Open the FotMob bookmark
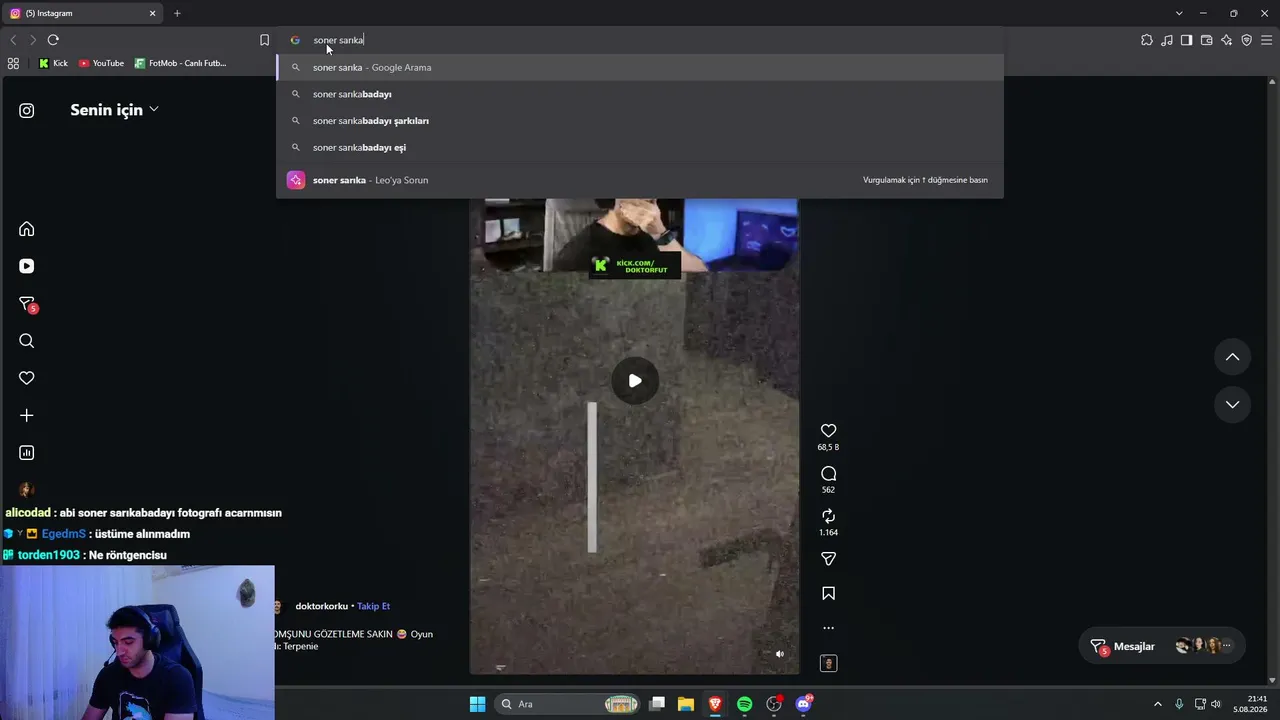 (181, 63)
